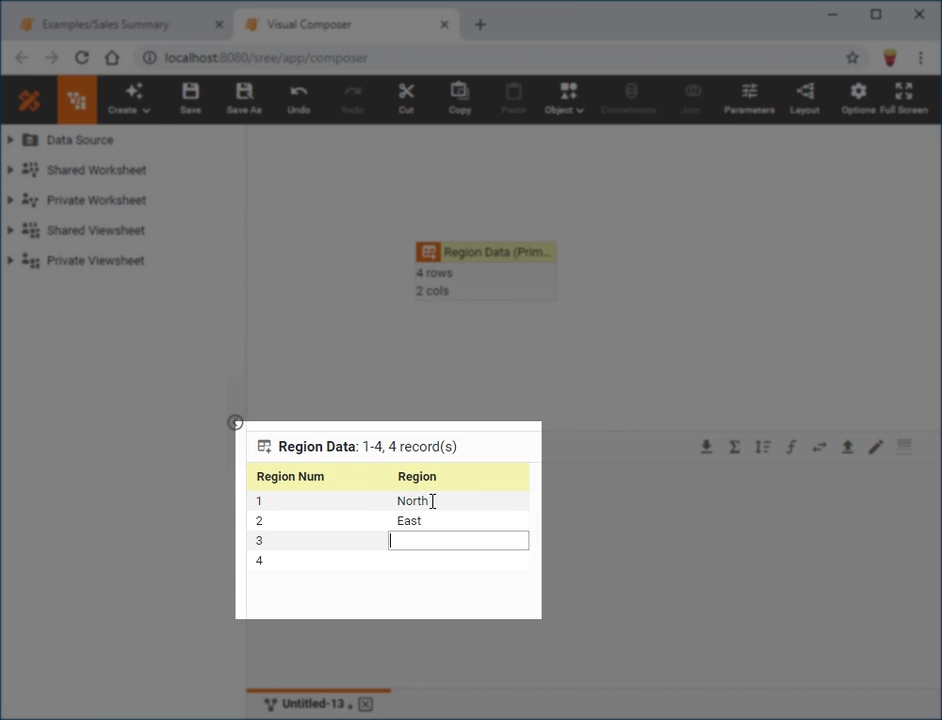Click the empty Region input for row 3
Image resolution: width=942 pixels, height=720 pixels.
[x=458, y=540]
